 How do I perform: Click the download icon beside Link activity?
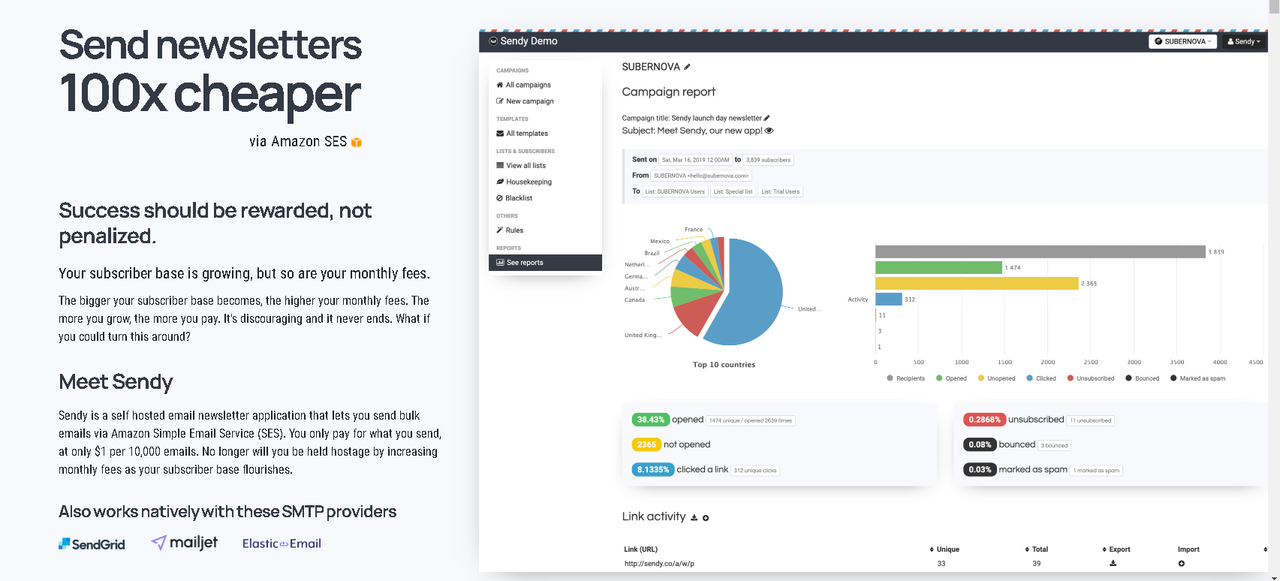click(694, 517)
